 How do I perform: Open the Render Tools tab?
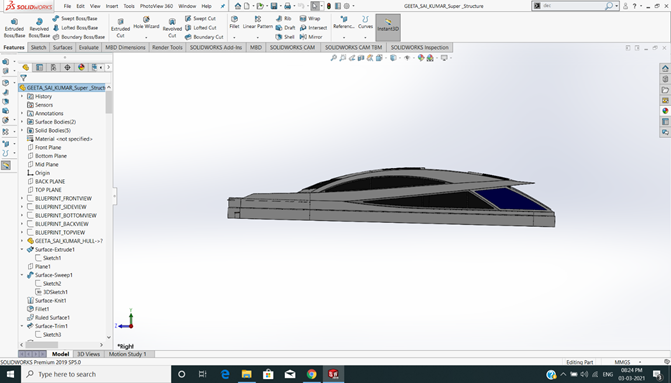coord(167,48)
